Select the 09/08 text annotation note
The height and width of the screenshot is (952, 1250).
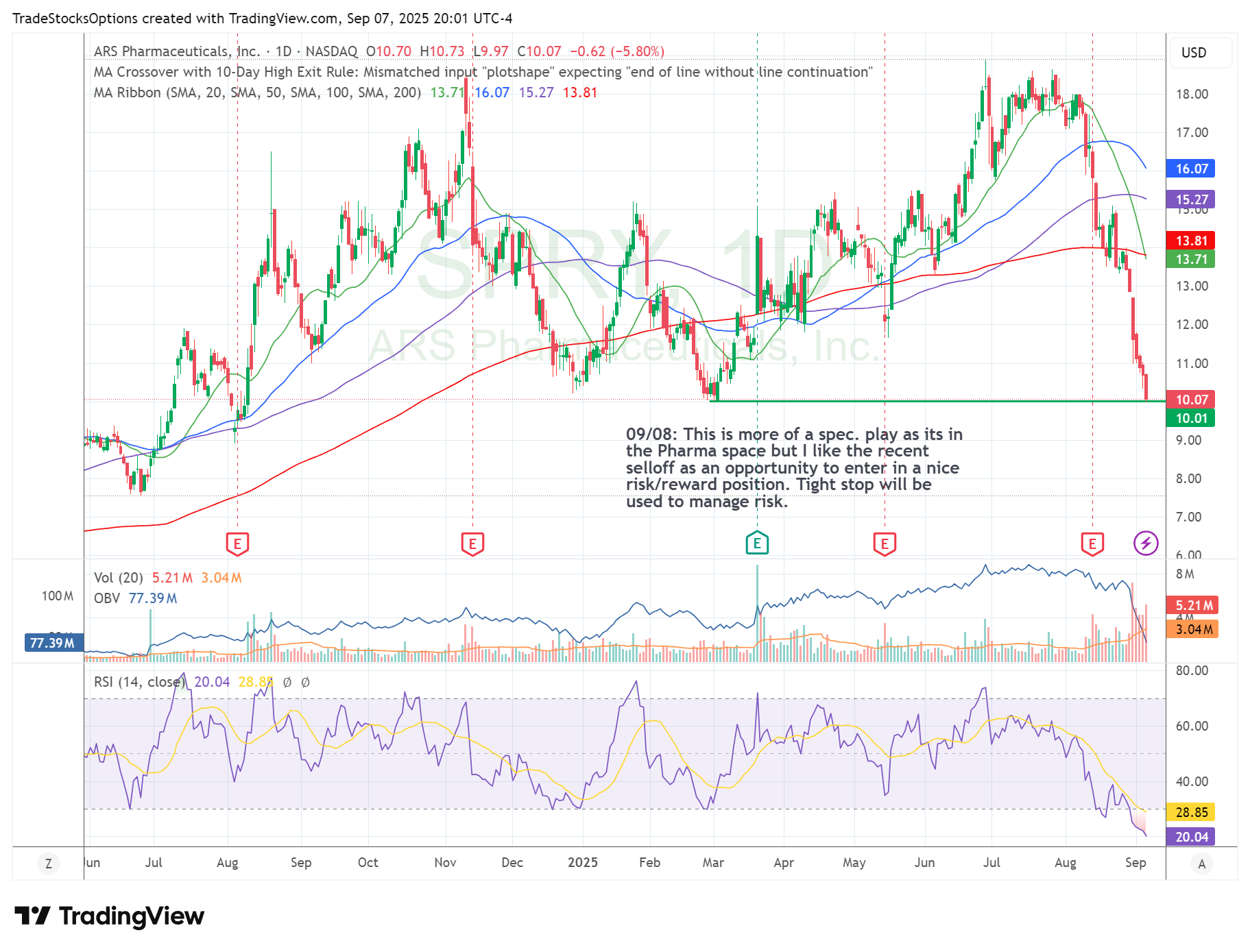(794, 468)
